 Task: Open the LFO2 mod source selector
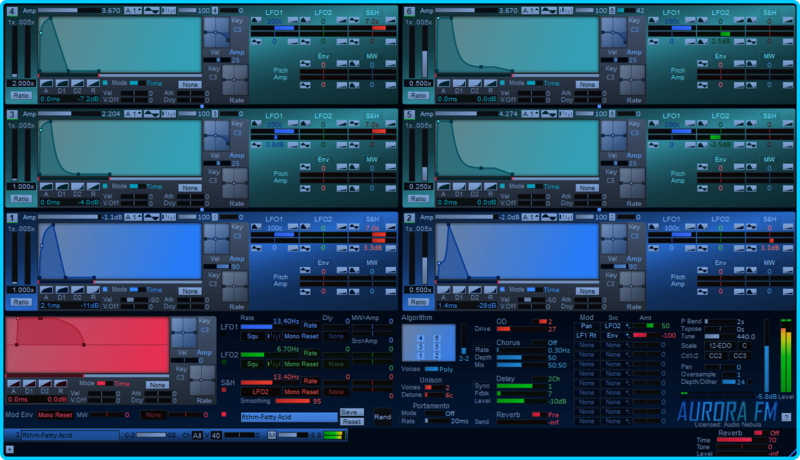pos(612,326)
